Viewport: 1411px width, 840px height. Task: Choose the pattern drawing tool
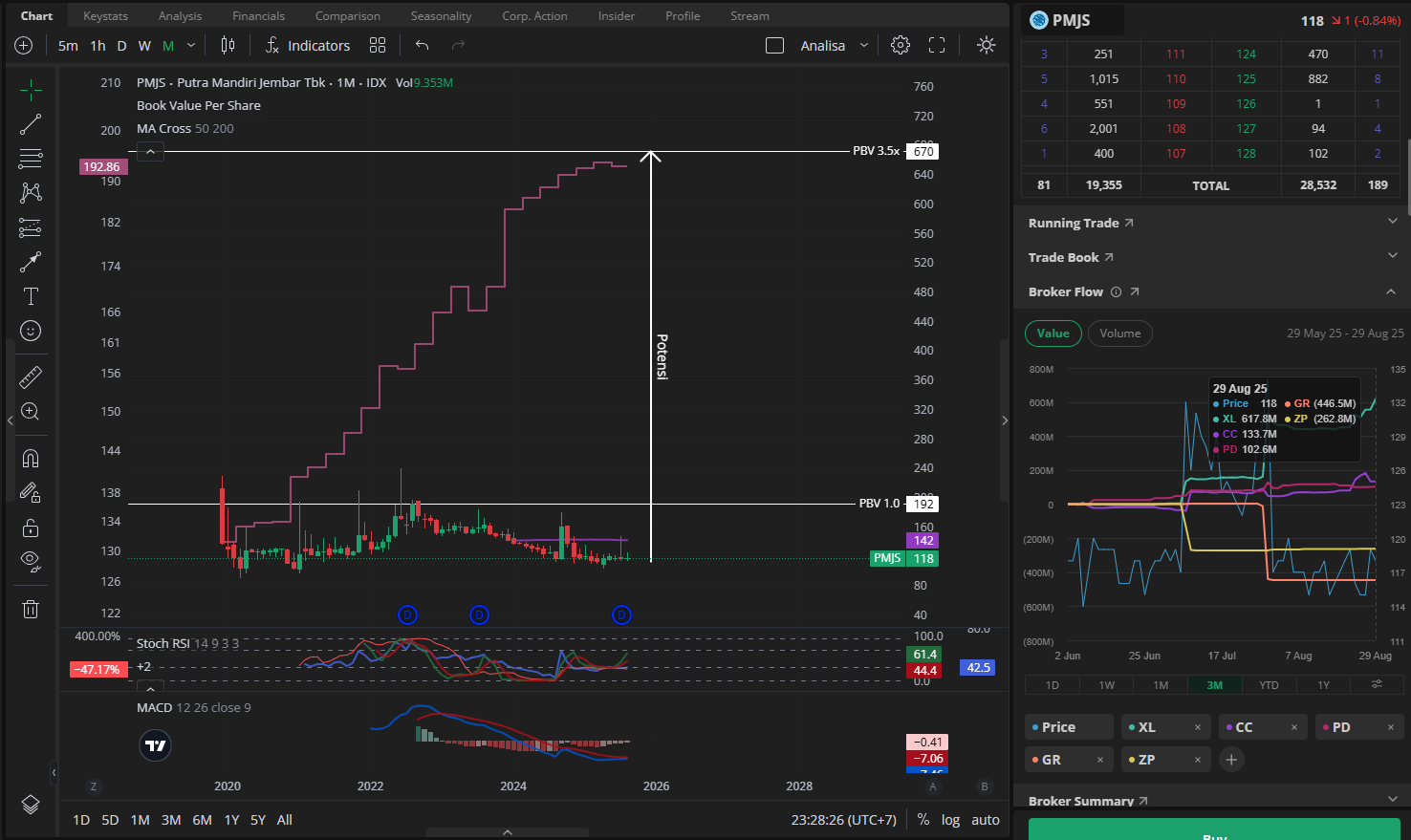click(31, 193)
